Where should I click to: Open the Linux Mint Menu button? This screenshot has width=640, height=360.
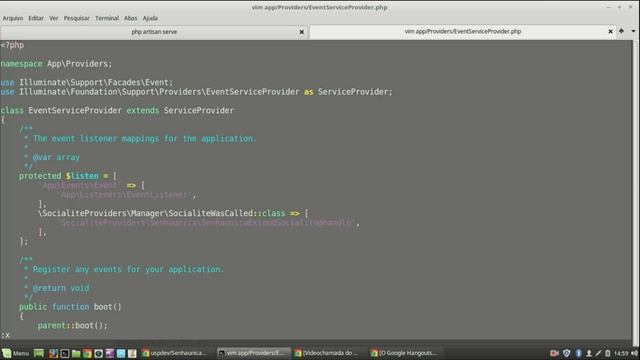point(16,353)
